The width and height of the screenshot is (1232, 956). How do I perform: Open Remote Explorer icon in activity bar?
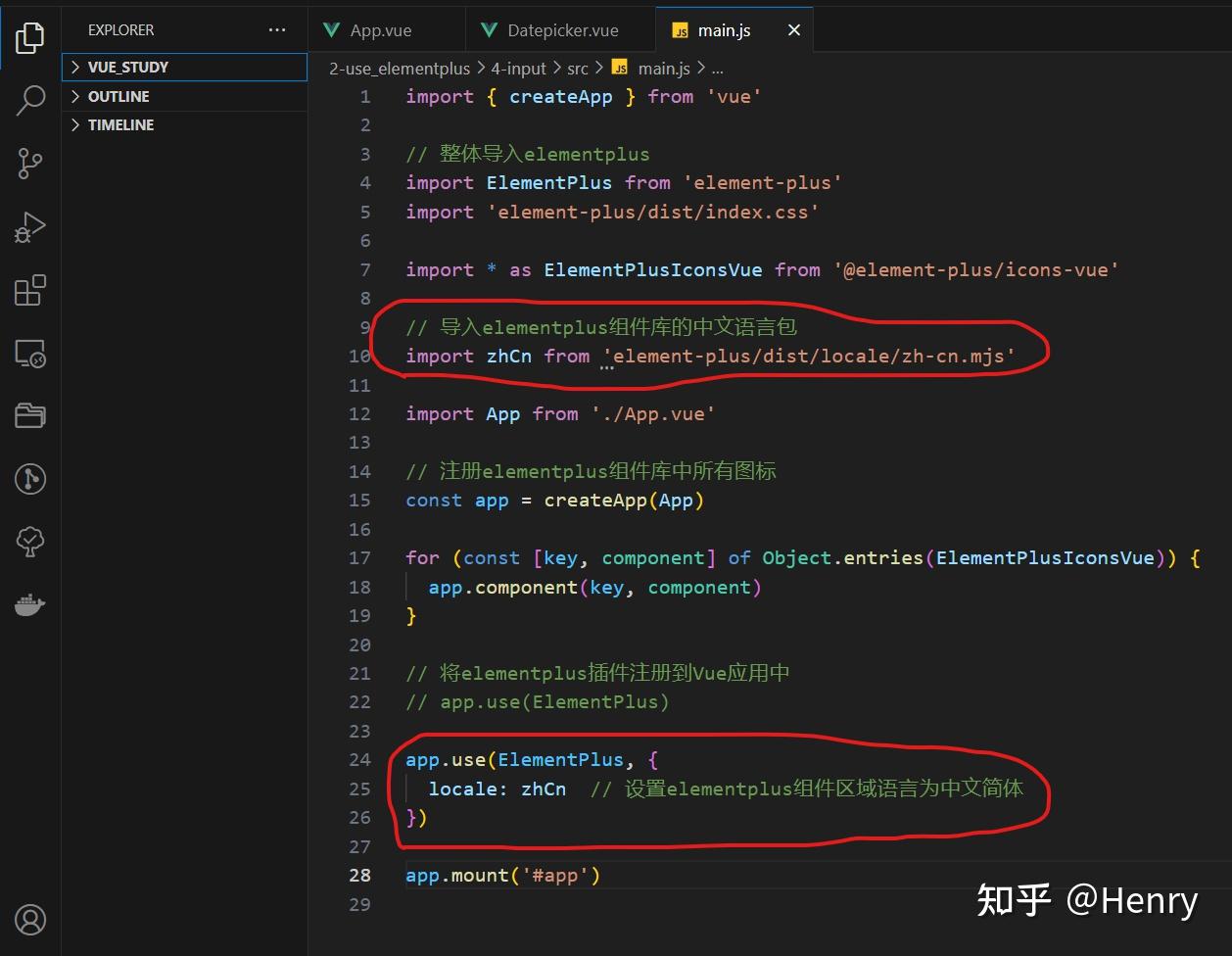click(x=30, y=354)
